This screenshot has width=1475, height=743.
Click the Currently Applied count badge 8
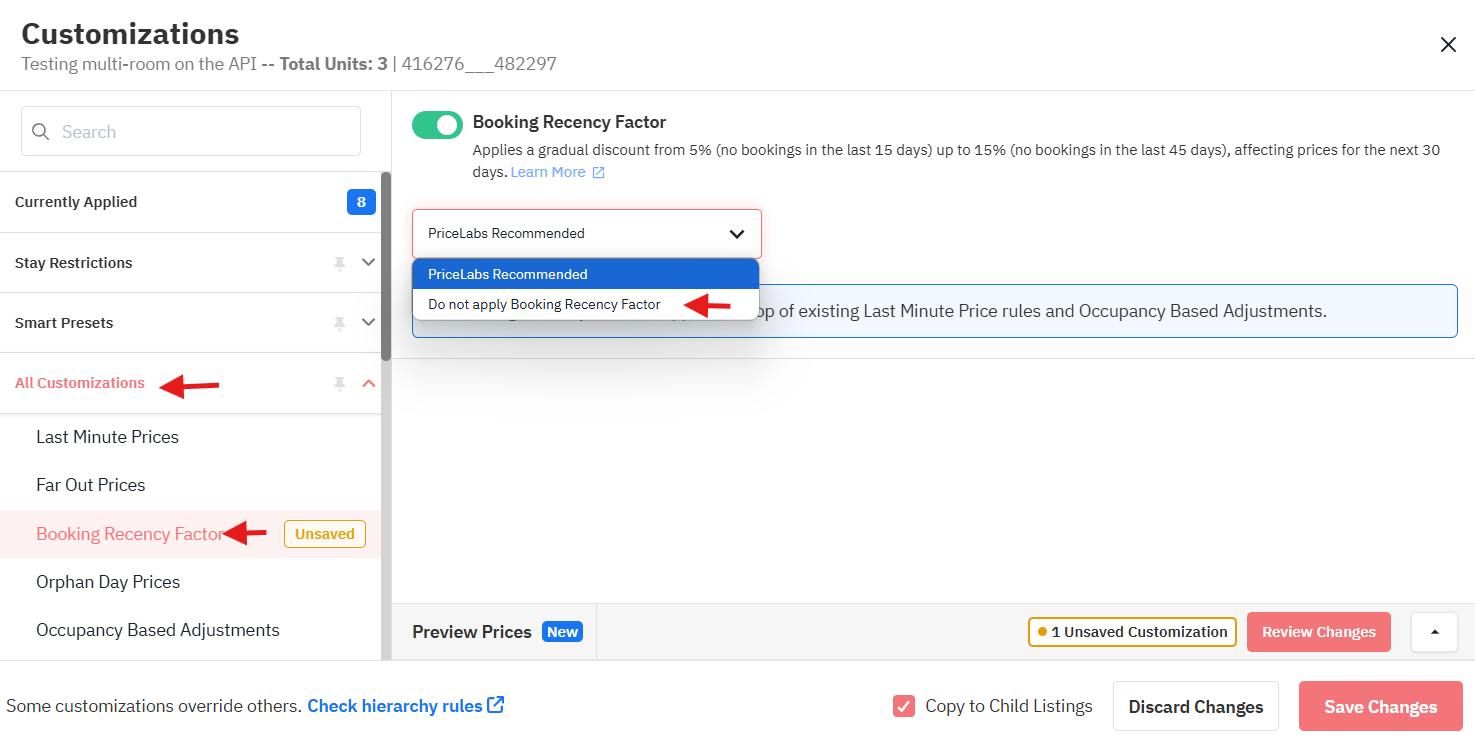pyautogui.click(x=361, y=202)
